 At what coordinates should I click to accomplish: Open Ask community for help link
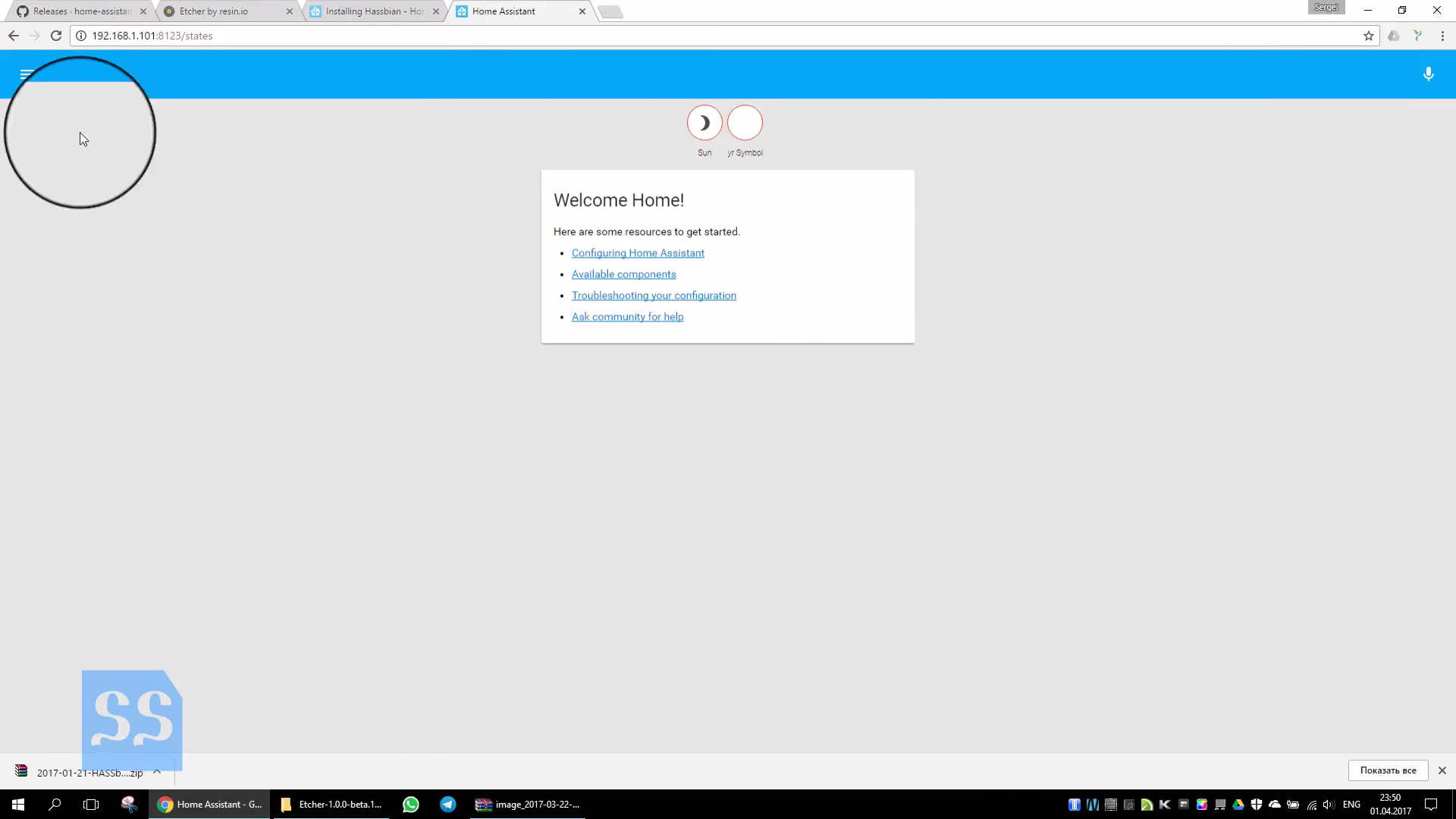click(x=627, y=317)
